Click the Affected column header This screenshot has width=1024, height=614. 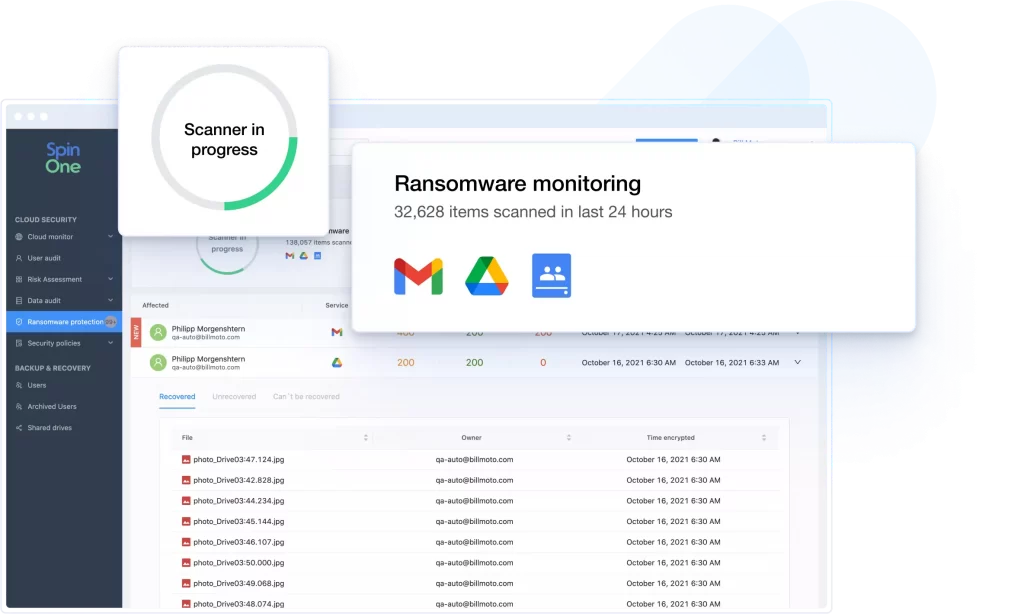tap(155, 305)
